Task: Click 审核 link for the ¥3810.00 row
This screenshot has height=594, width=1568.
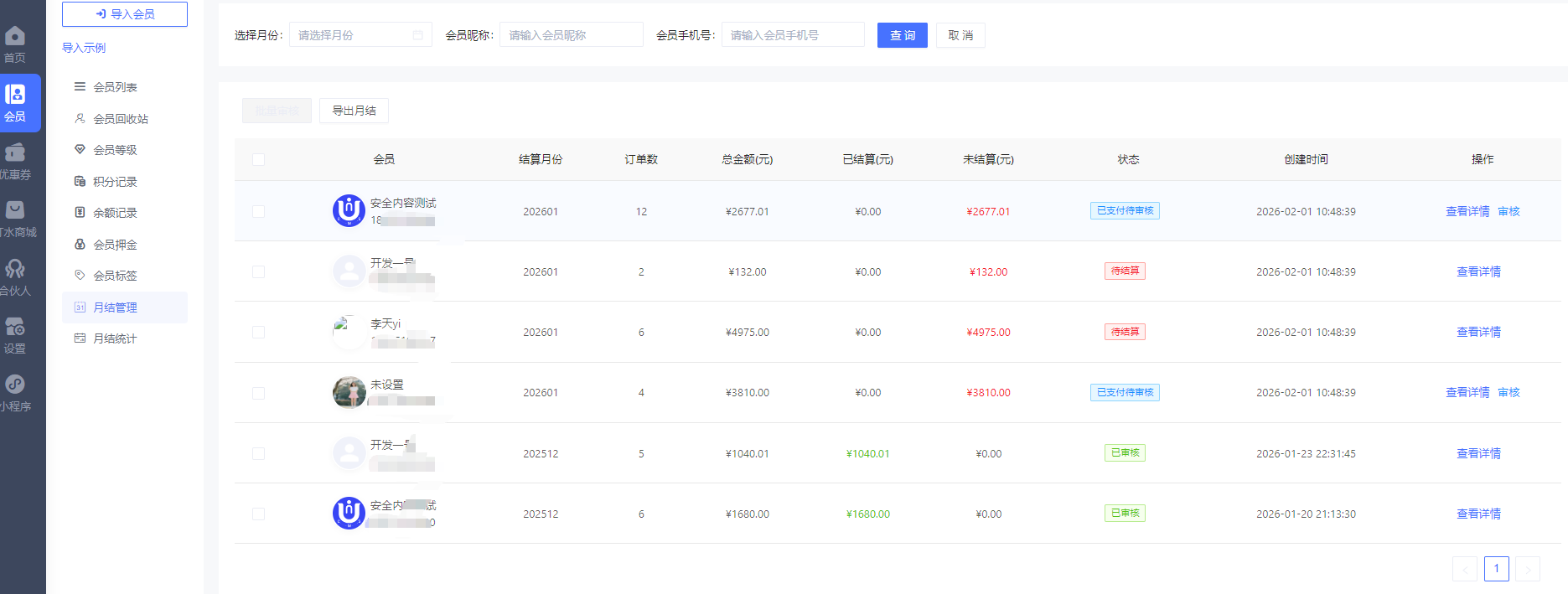Action: [x=1508, y=393]
